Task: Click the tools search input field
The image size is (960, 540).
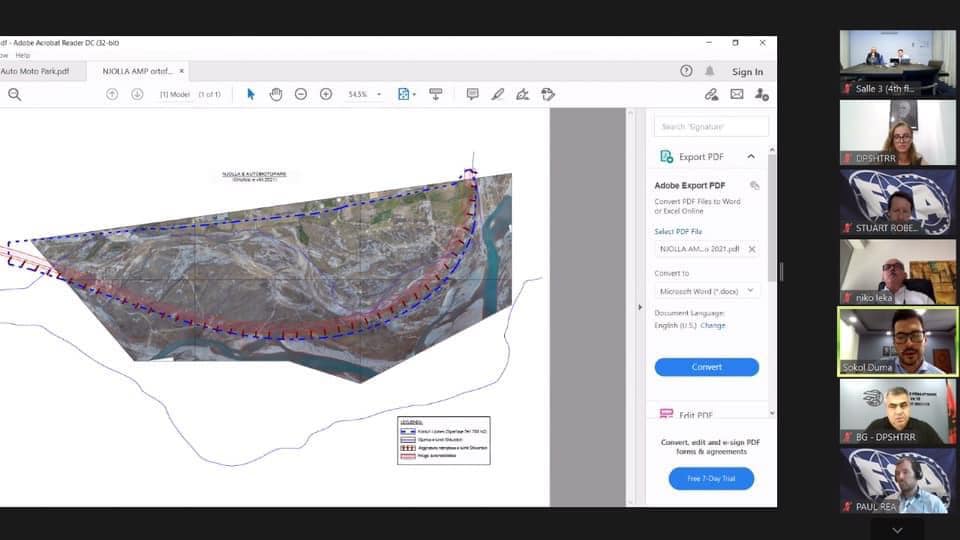Action: [x=711, y=127]
